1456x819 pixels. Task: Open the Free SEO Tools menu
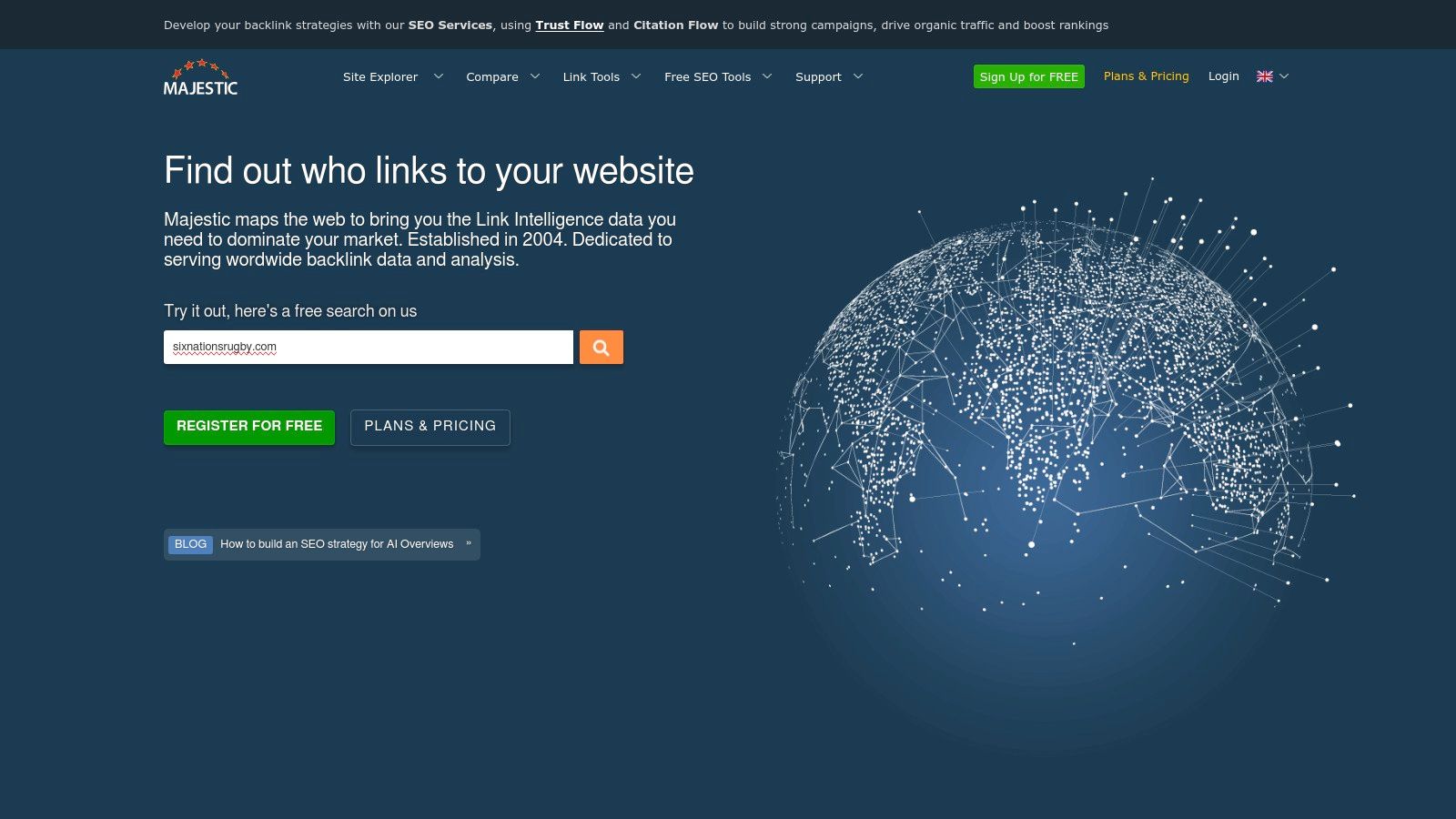708,77
